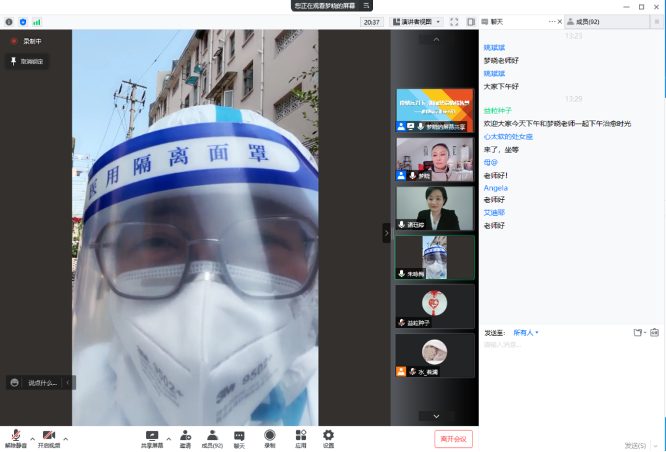This screenshot has width=666, height=452.
Task: Click the network signal status icon
Action: coord(37,21)
